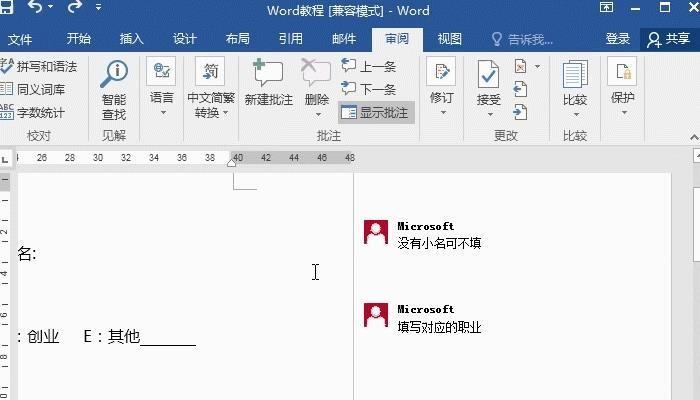
Task: Click text 其他 in document
Action: 124,336
